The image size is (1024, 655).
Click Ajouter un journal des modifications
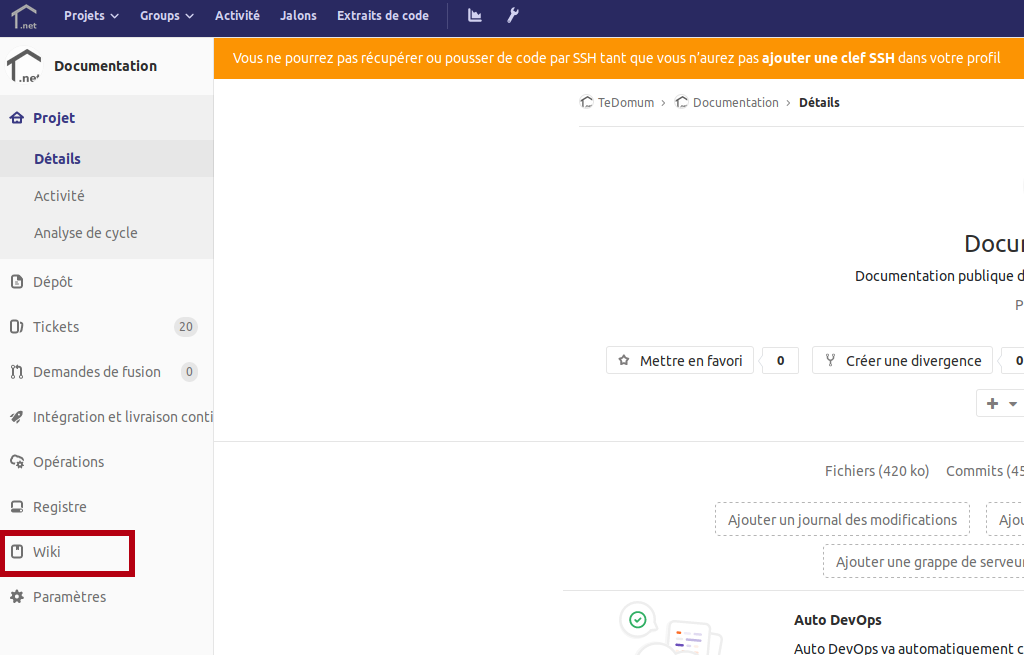(842, 520)
